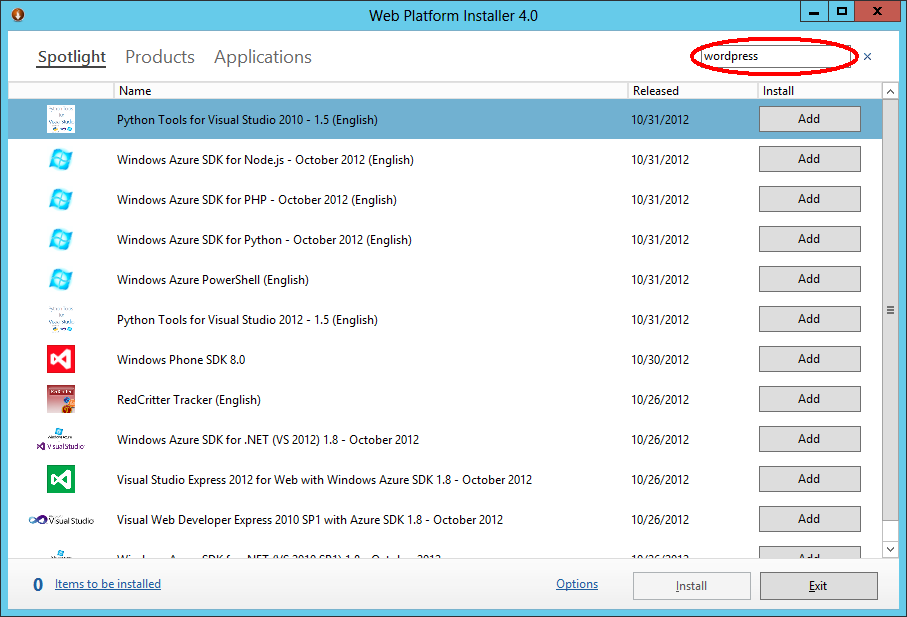The height and width of the screenshot is (617, 907).
Task: Maximize the Web Platform Installer window
Action: [x=842, y=12]
